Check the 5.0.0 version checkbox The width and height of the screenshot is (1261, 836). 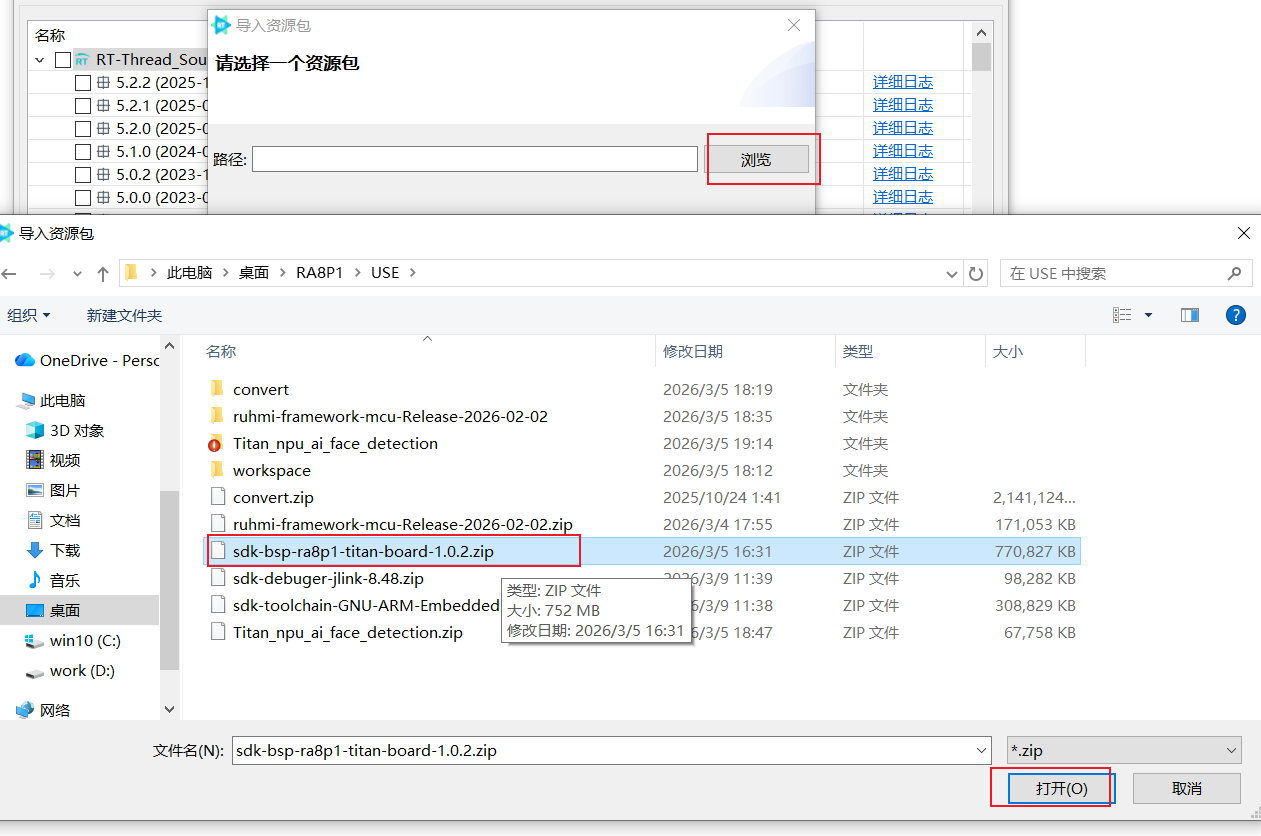[83, 198]
